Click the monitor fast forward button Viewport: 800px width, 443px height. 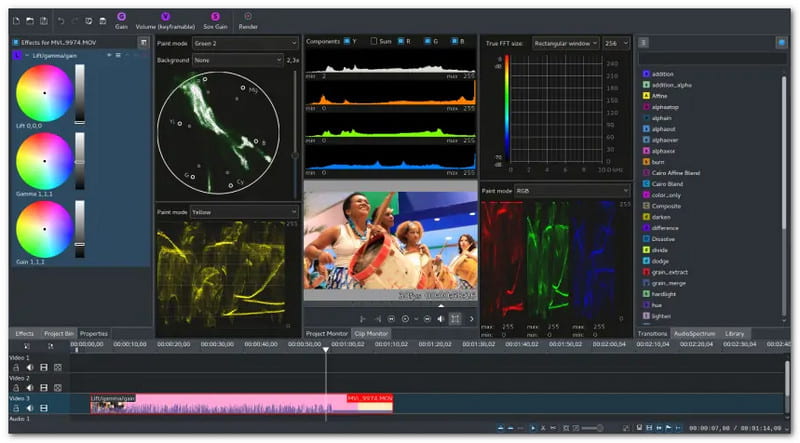[x=428, y=319]
